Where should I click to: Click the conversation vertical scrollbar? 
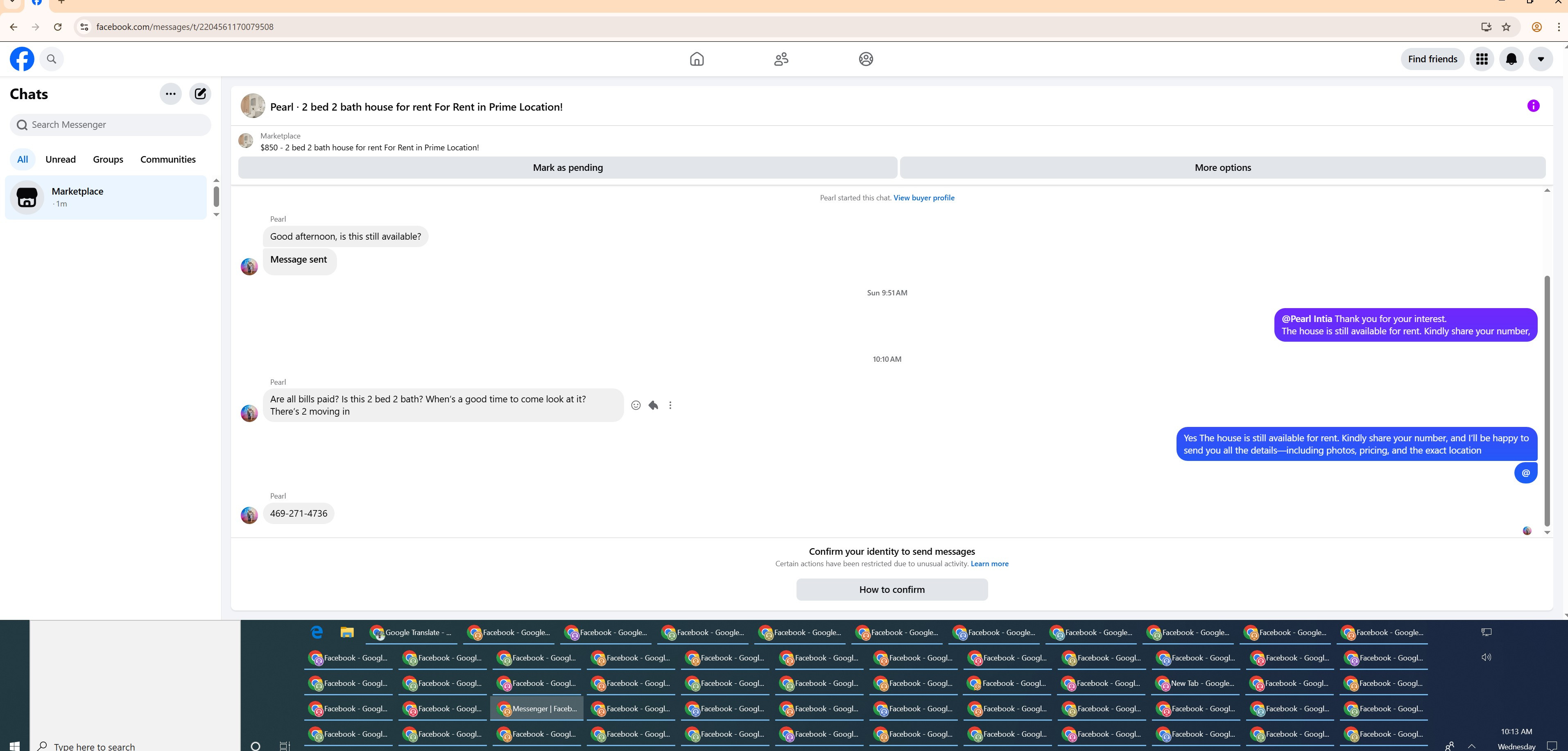pos(1547,400)
